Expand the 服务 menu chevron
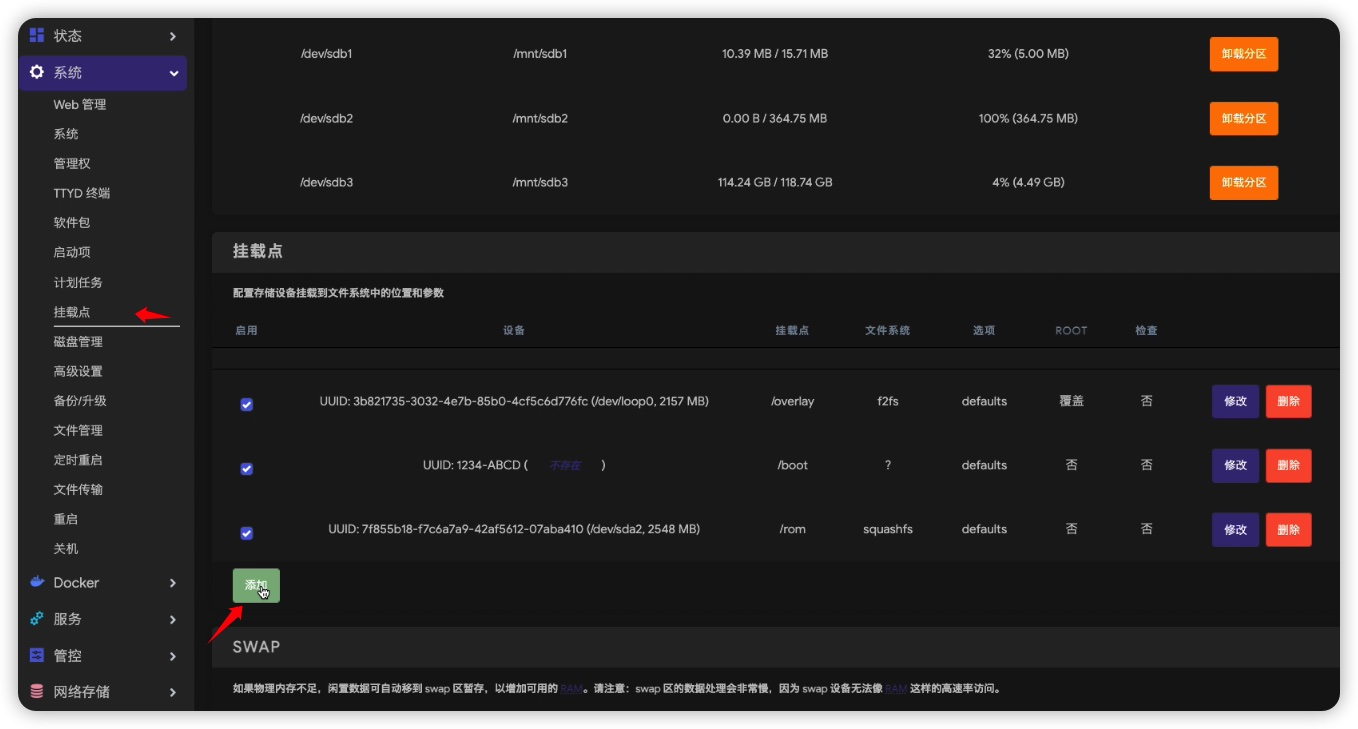 (172, 620)
